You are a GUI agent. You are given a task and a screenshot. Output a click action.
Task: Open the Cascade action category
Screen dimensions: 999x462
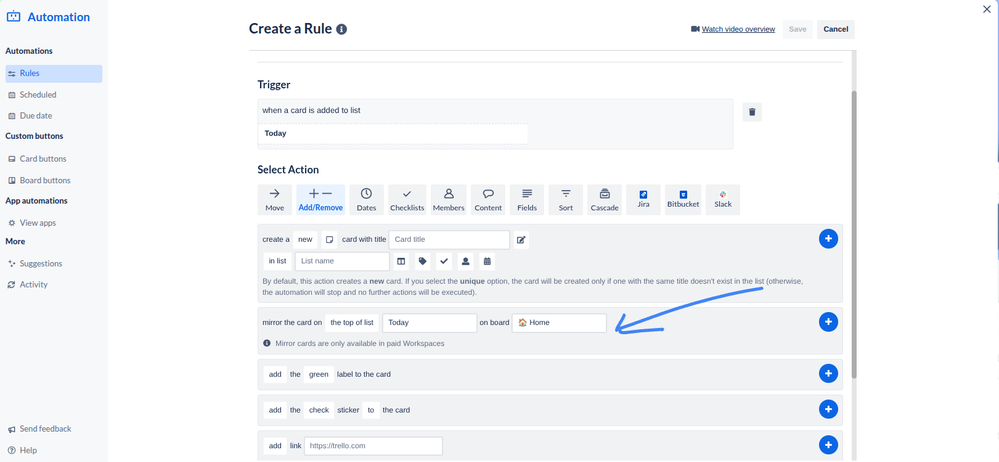605,200
